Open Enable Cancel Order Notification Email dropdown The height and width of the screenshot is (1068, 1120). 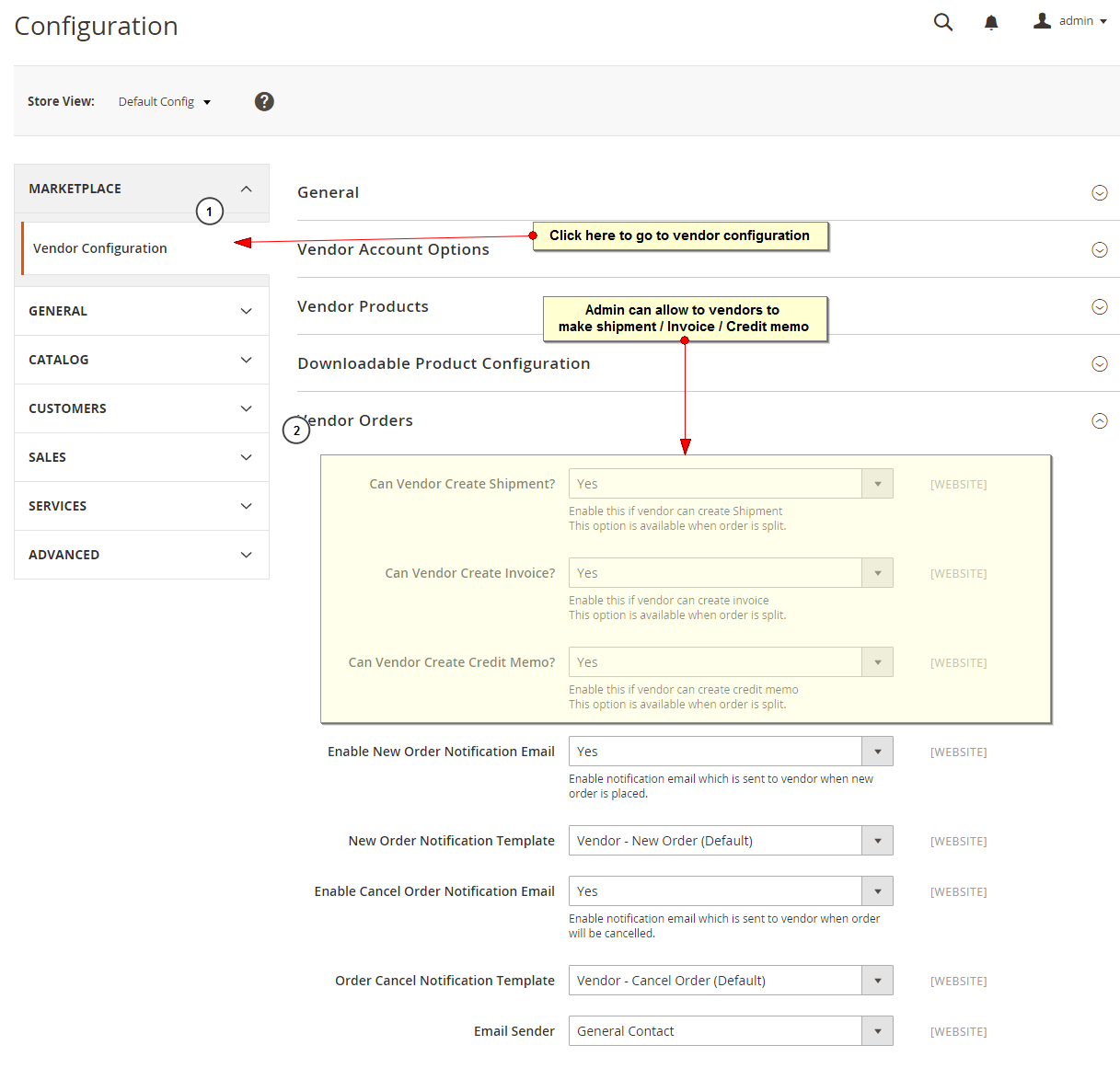point(730,891)
